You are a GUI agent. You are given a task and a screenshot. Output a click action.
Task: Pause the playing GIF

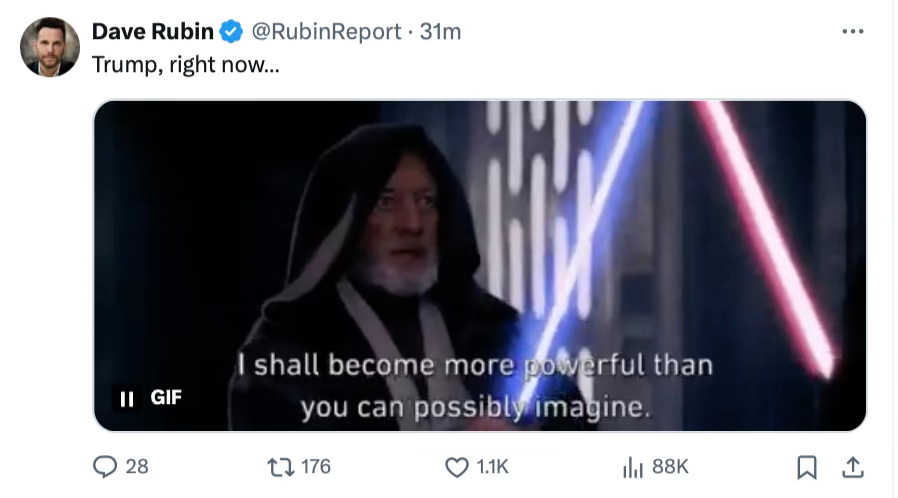click(x=127, y=398)
